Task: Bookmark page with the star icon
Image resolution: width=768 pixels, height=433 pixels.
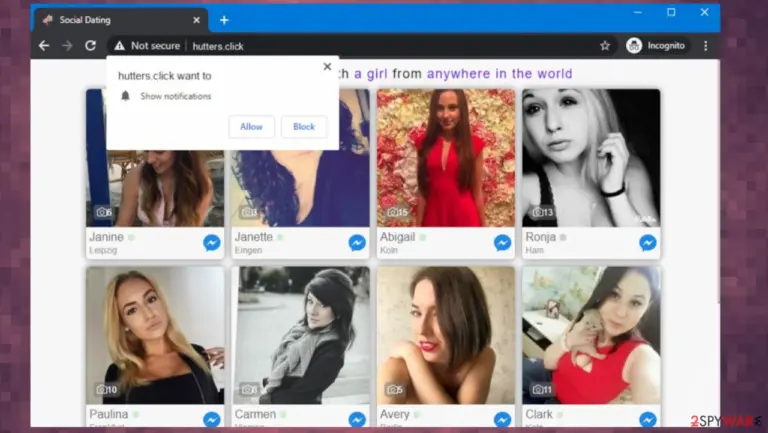Action: (x=605, y=46)
